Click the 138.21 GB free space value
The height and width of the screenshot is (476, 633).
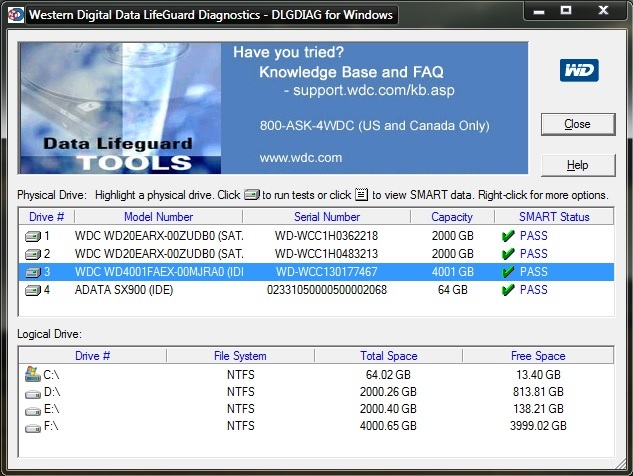[538, 409]
